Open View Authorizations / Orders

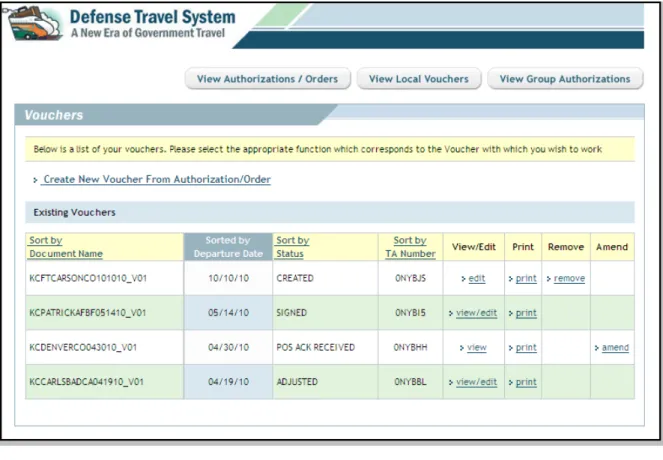coord(267,79)
